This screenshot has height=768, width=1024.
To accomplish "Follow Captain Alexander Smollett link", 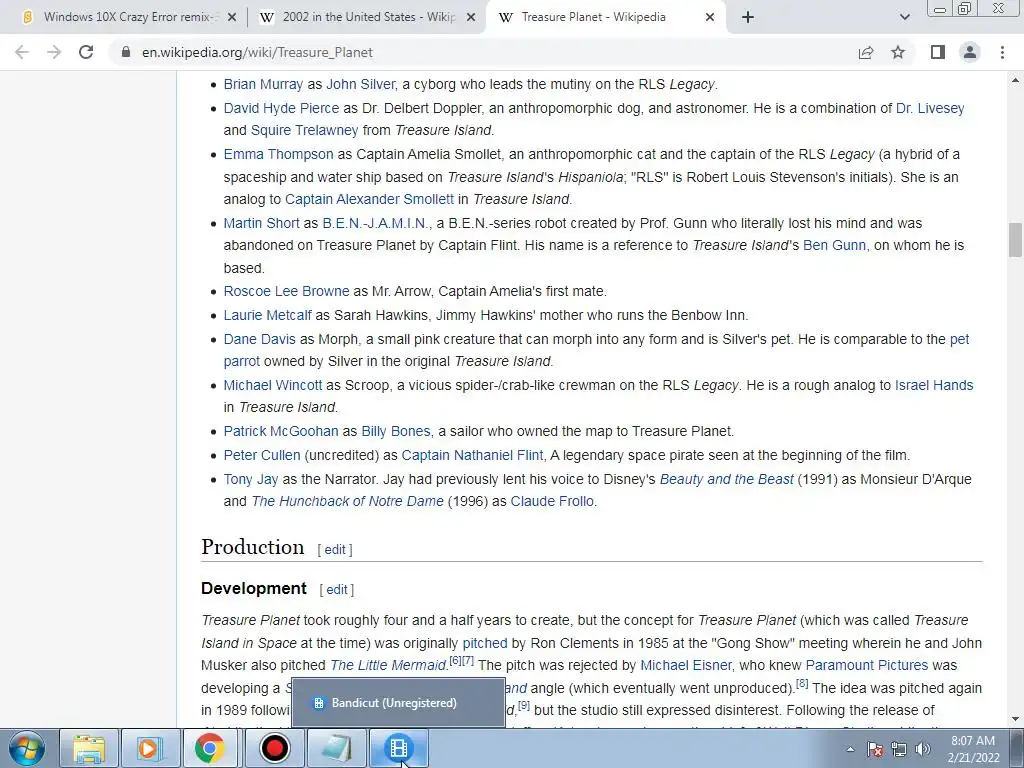I will click(369, 199).
